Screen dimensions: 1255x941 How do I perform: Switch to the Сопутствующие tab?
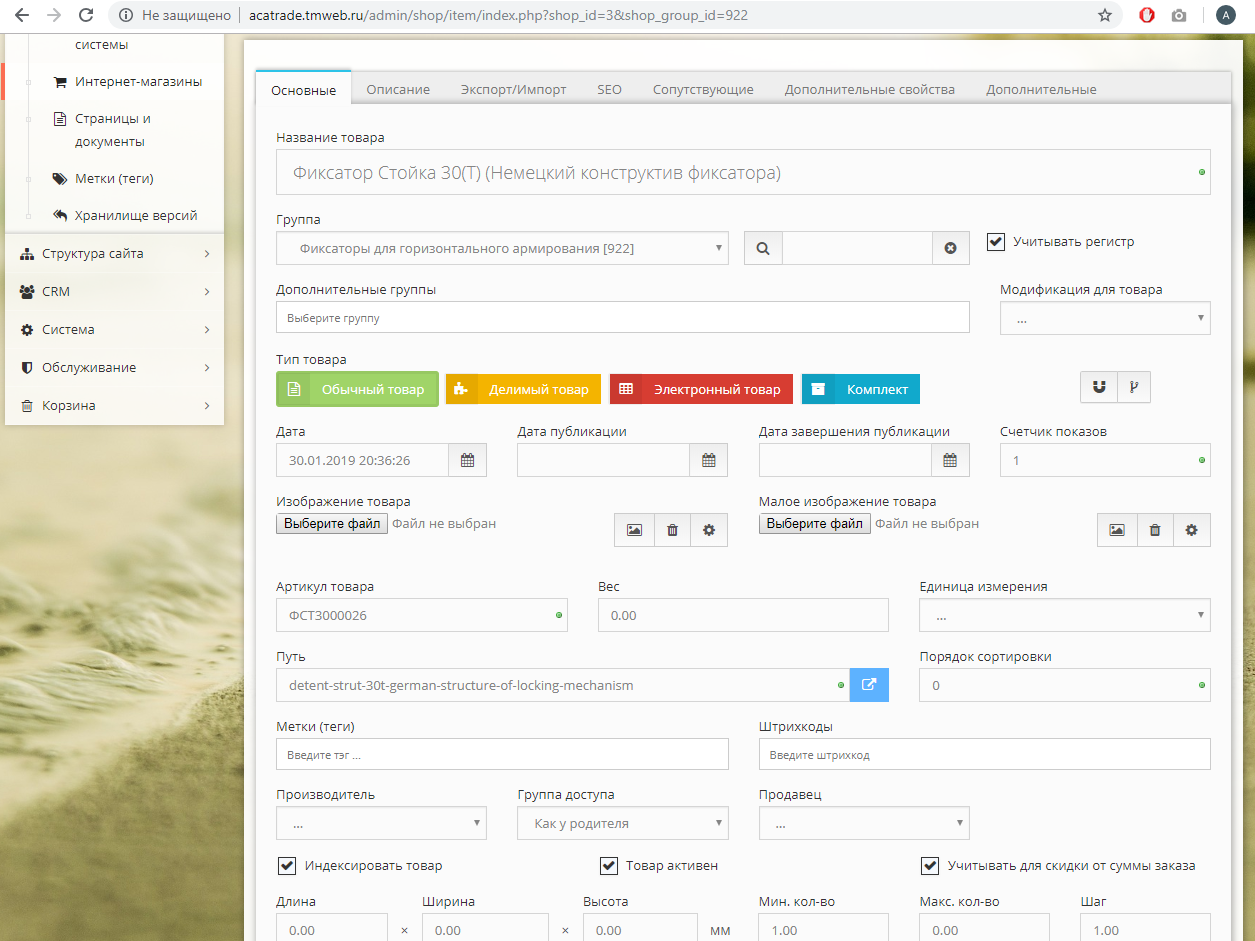703,89
